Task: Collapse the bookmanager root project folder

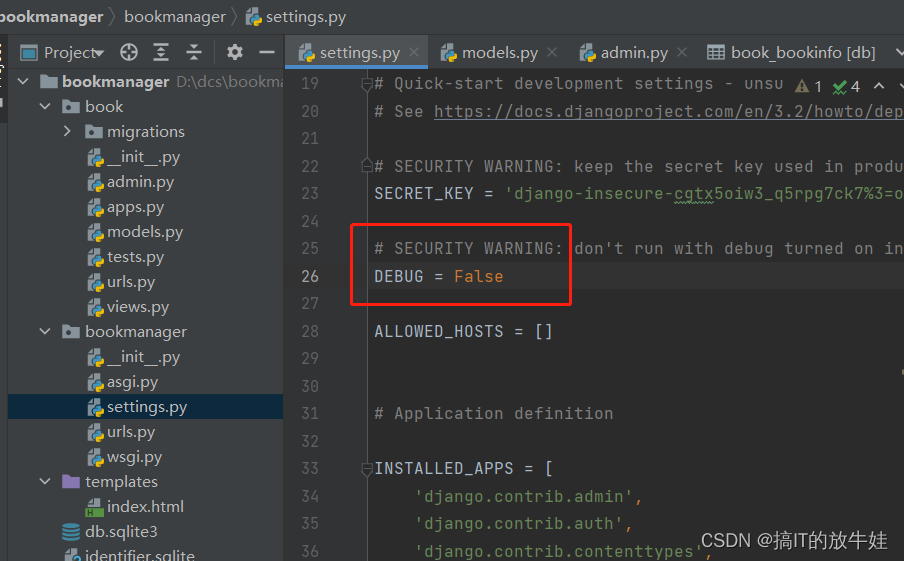Action: coord(24,81)
